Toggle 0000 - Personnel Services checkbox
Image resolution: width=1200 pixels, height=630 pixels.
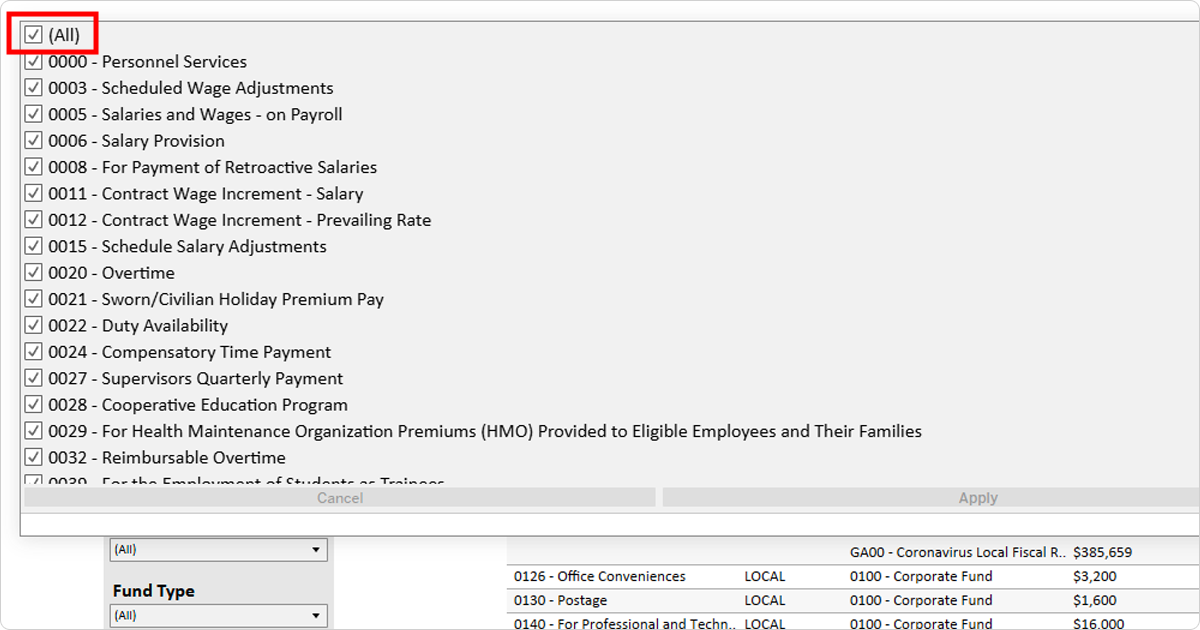(x=34, y=62)
